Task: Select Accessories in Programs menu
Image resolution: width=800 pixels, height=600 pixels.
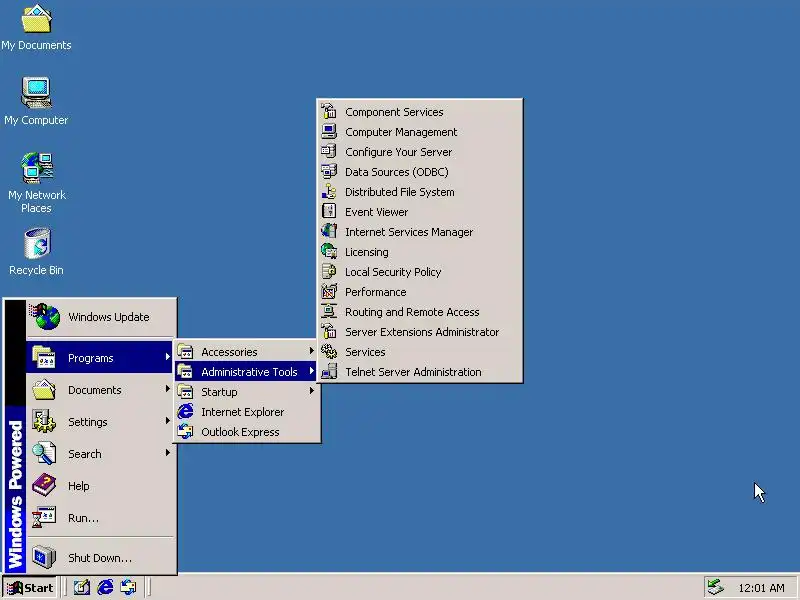Action: pos(247,352)
